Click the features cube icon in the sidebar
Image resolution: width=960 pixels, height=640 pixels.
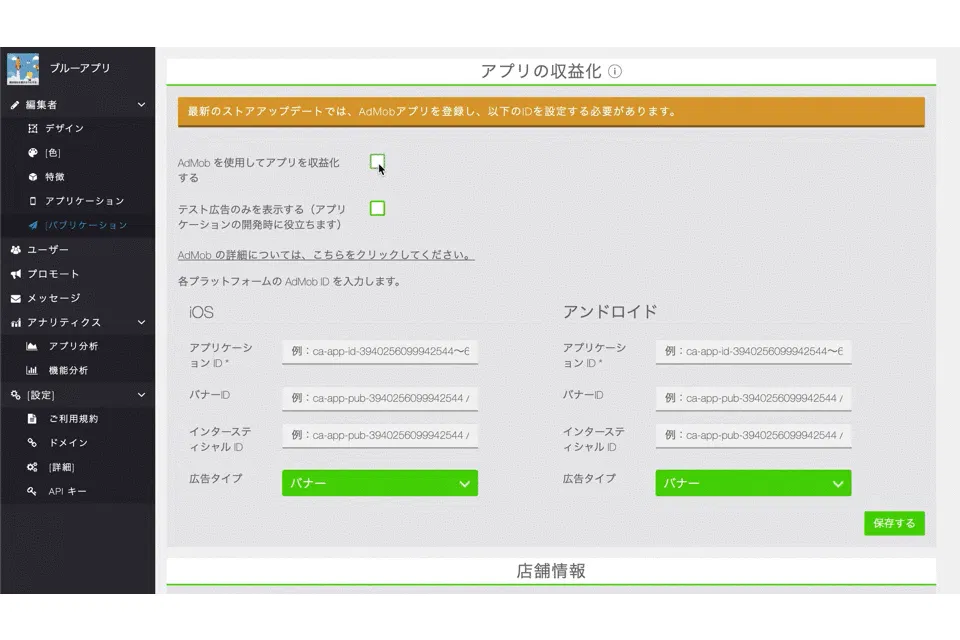[x=32, y=177]
